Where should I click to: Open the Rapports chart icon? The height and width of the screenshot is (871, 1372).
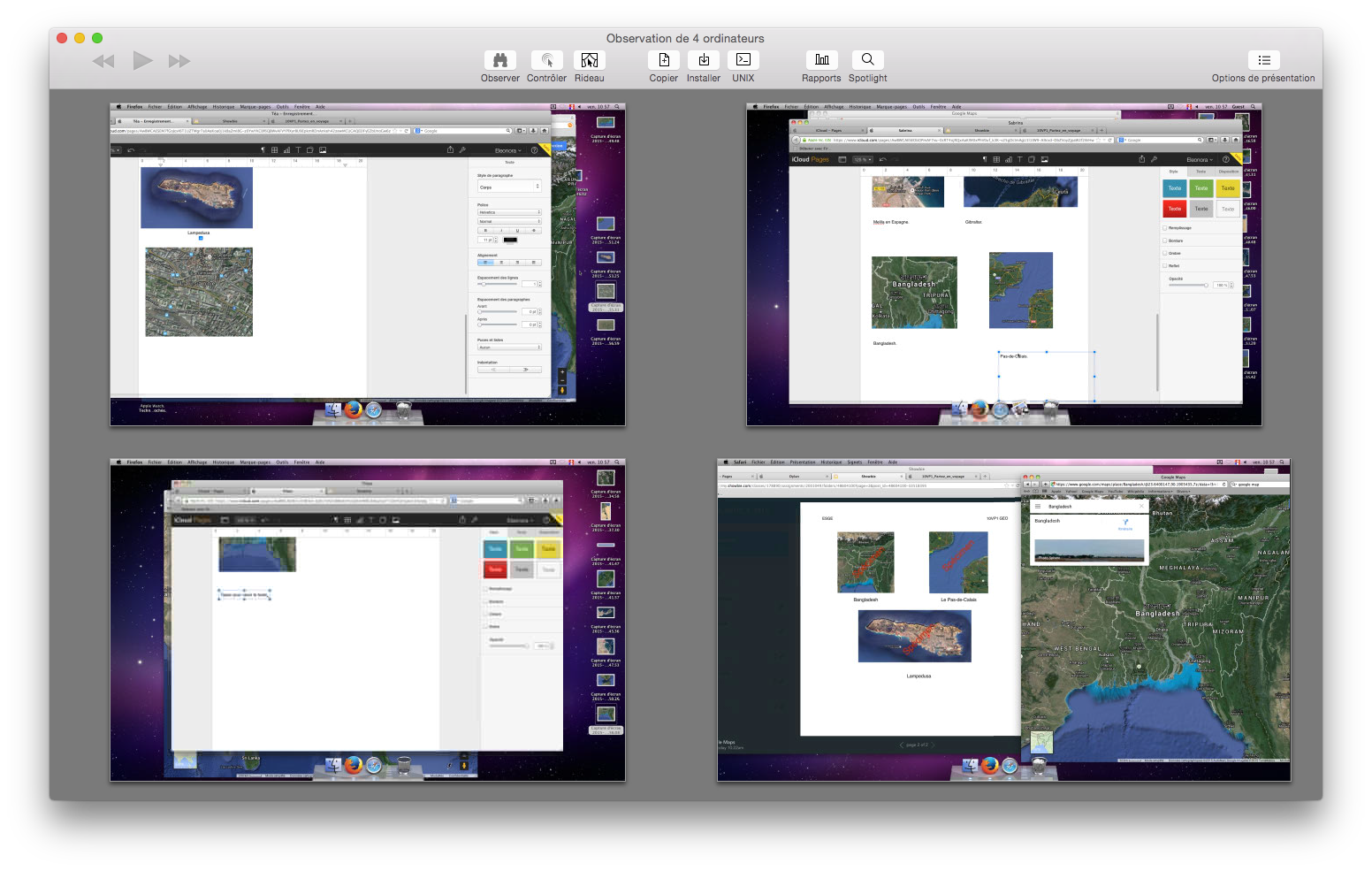[821, 60]
